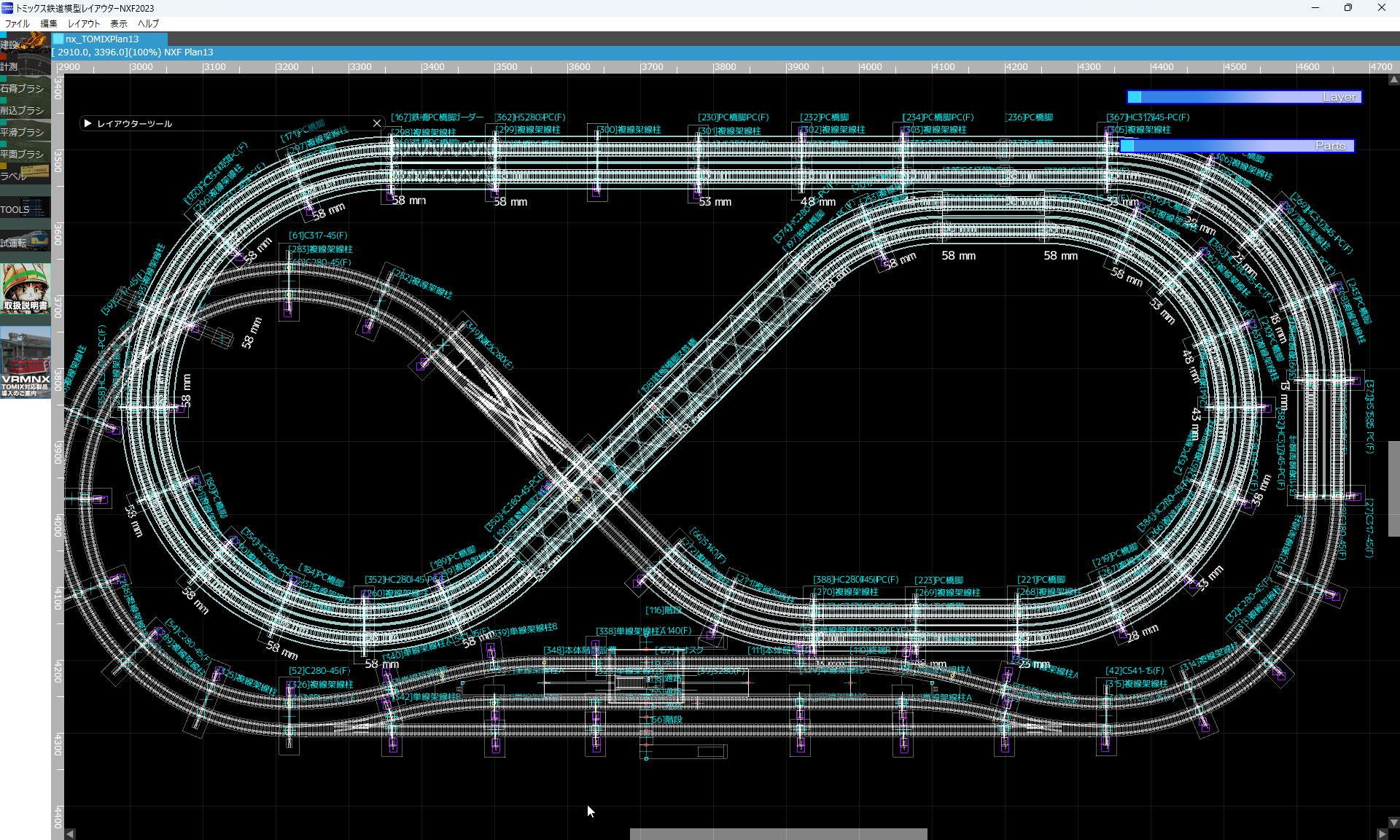Open the 取扱説明書 manual thumbnail

coord(25,288)
